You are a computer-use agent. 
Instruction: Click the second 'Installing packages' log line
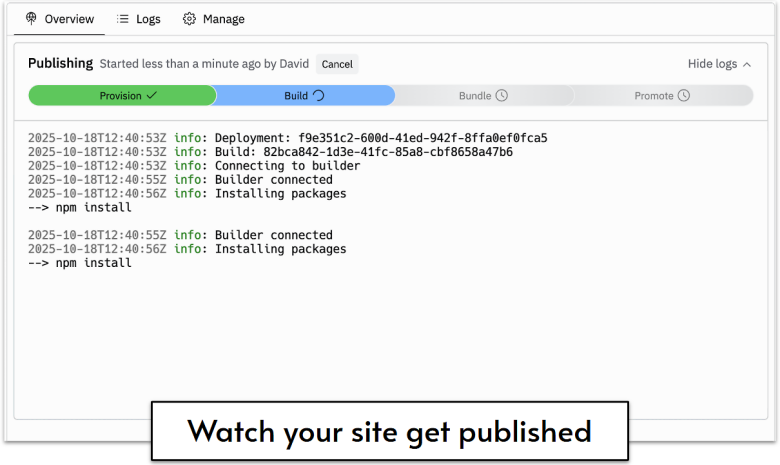187,249
